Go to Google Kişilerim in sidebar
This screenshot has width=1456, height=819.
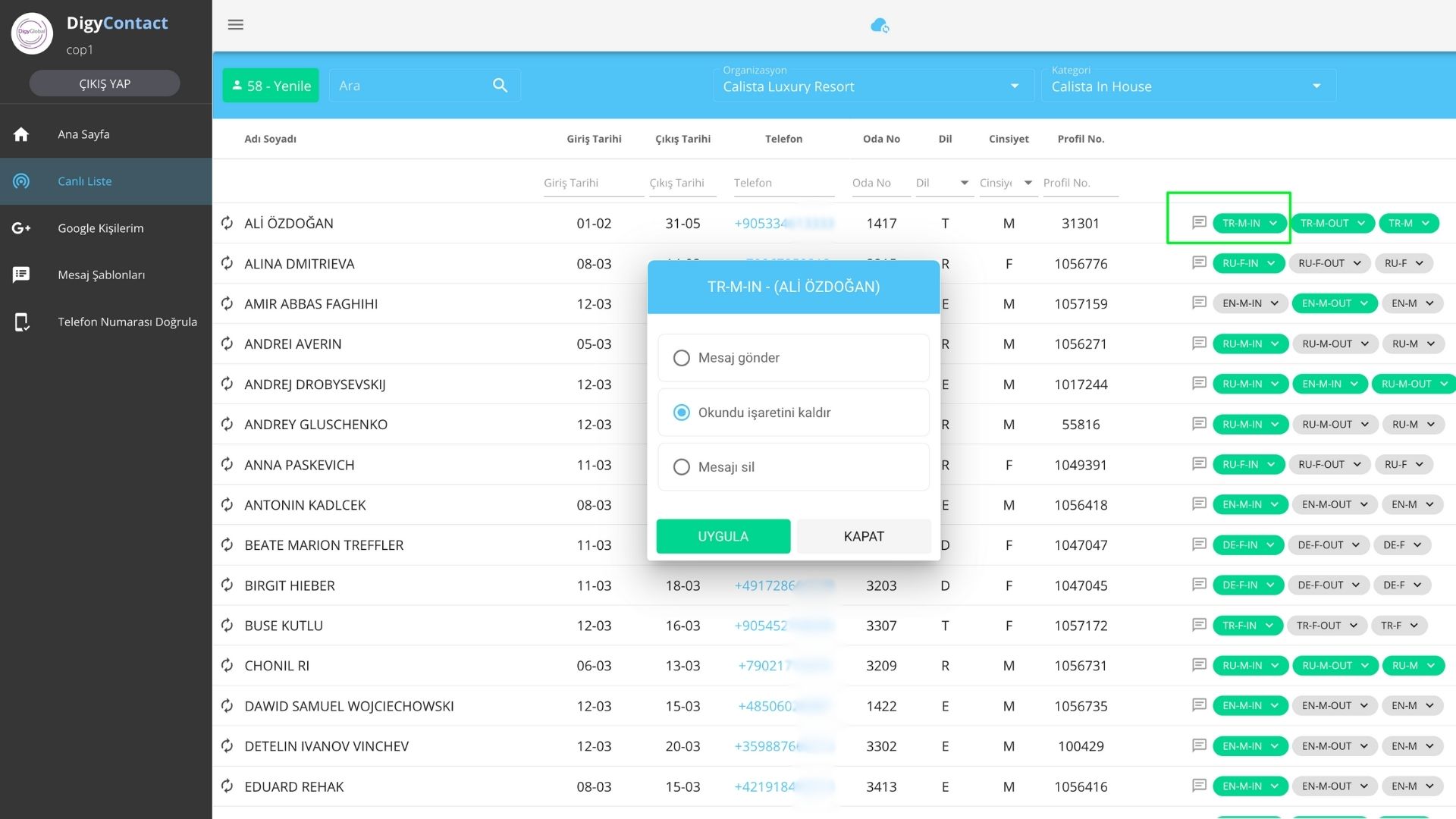tap(100, 228)
